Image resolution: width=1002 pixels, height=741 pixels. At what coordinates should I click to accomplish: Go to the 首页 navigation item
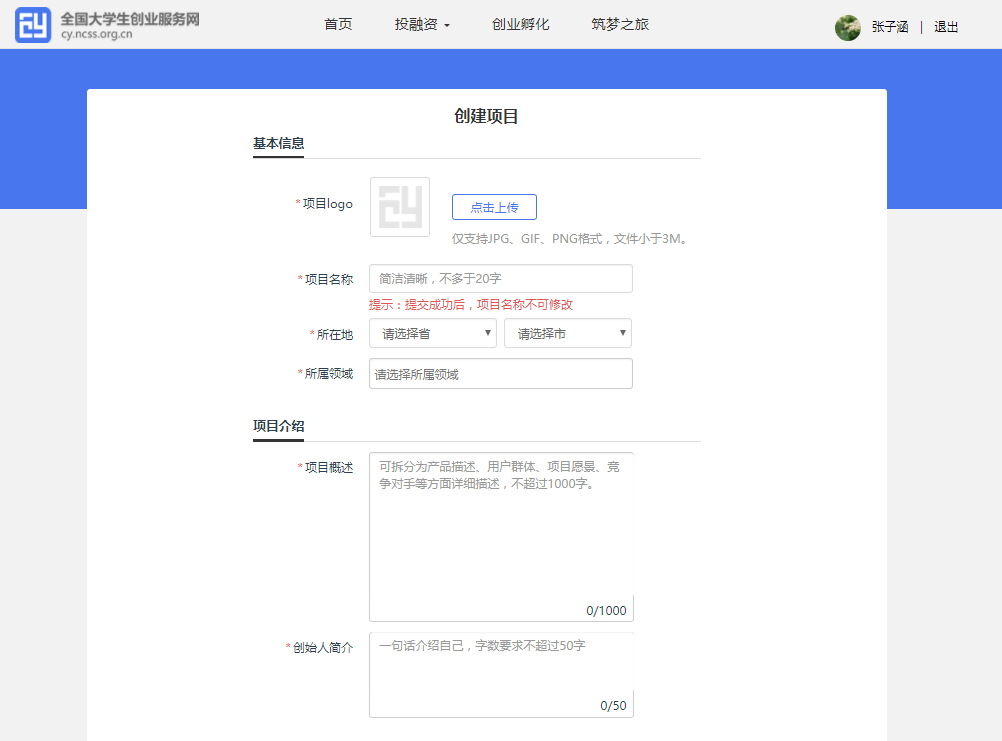pos(338,25)
